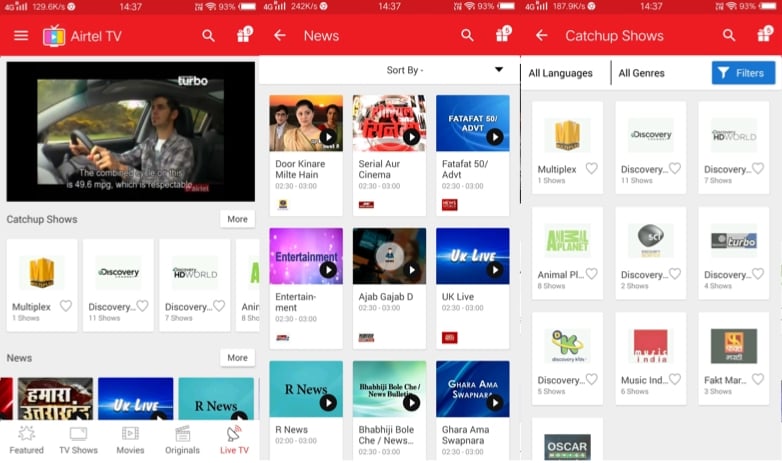Image resolution: width=782 pixels, height=463 pixels.
Task: Open the All Languages selector
Action: [561, 73]
